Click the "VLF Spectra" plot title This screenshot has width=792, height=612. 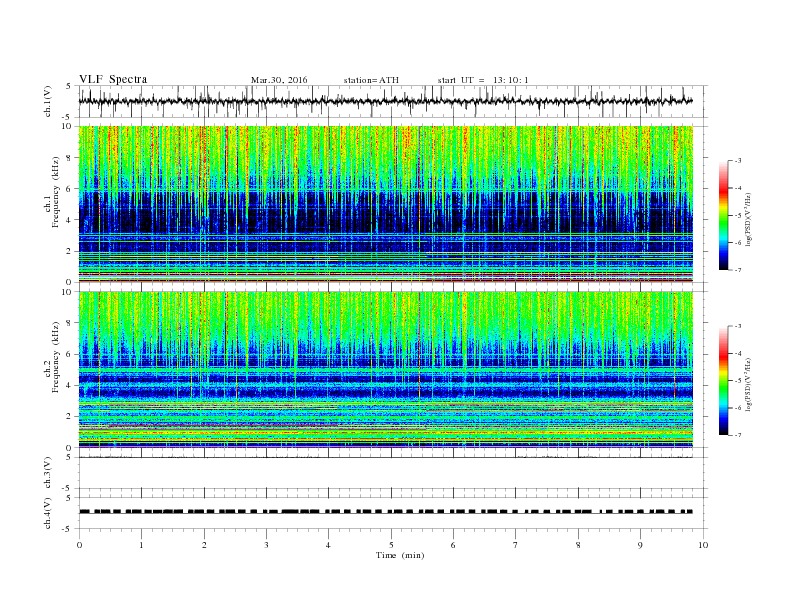point(113,79)
